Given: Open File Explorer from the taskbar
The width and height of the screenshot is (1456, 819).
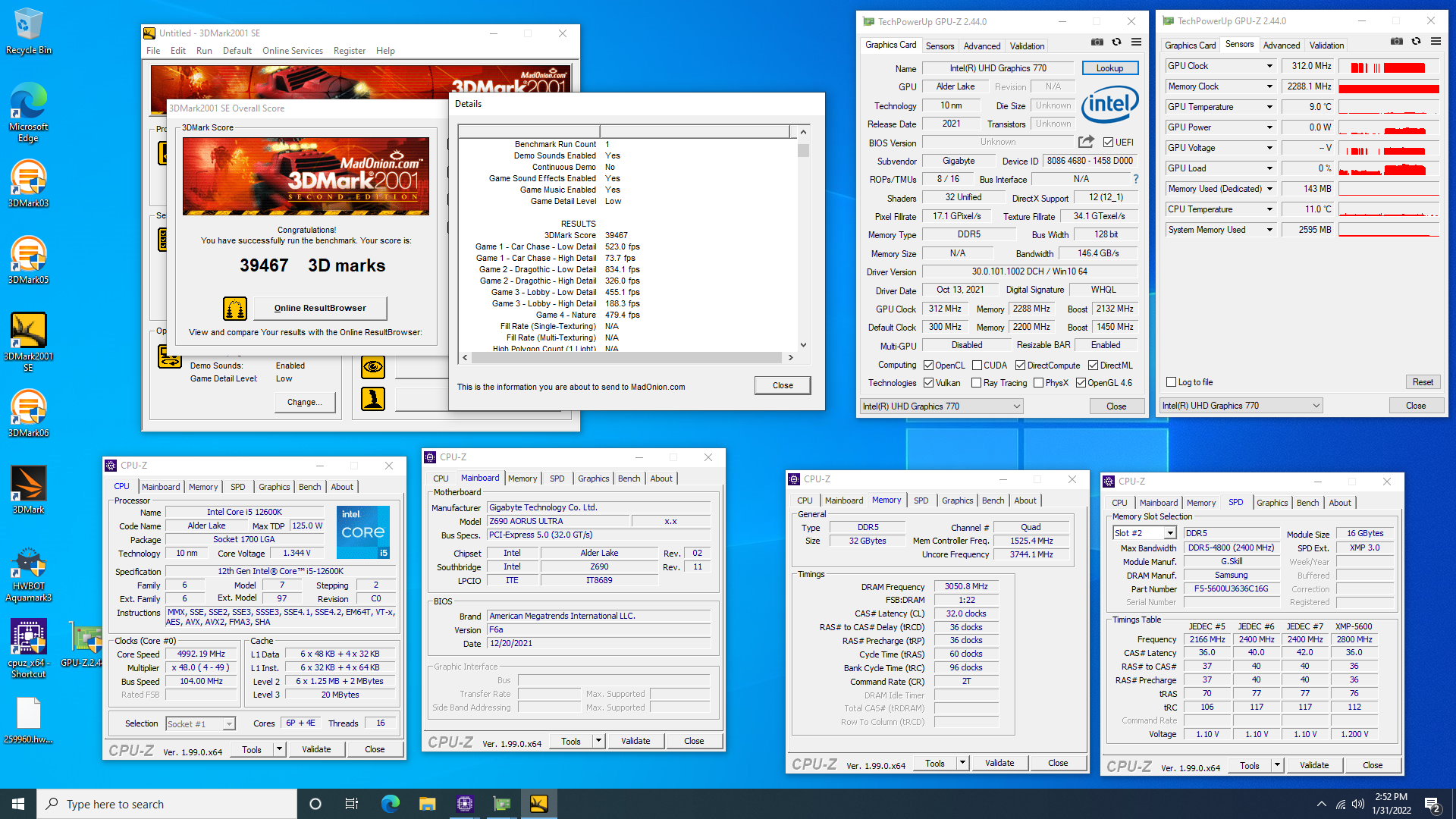Looking at the screenshot, I should [427, 804].
